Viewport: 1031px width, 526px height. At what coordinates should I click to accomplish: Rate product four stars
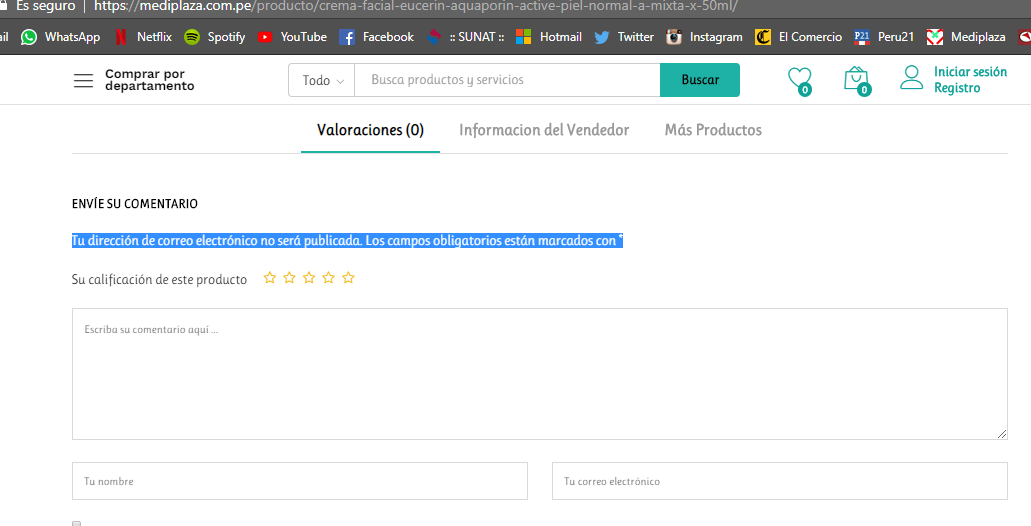coord(329,278)
